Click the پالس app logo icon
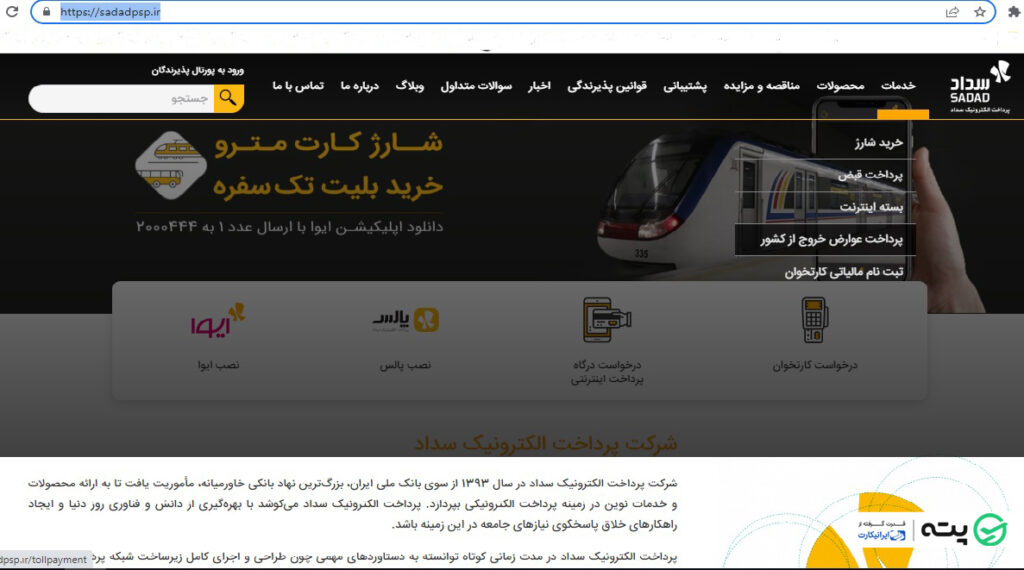This screenshot has height=570, width=1024. coord(406,320)
